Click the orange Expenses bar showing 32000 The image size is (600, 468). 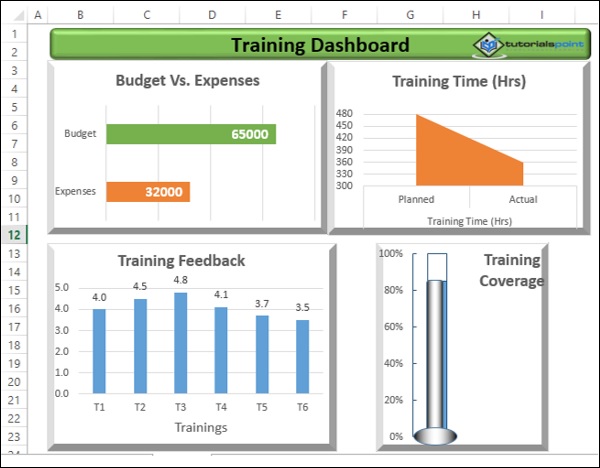147,192
